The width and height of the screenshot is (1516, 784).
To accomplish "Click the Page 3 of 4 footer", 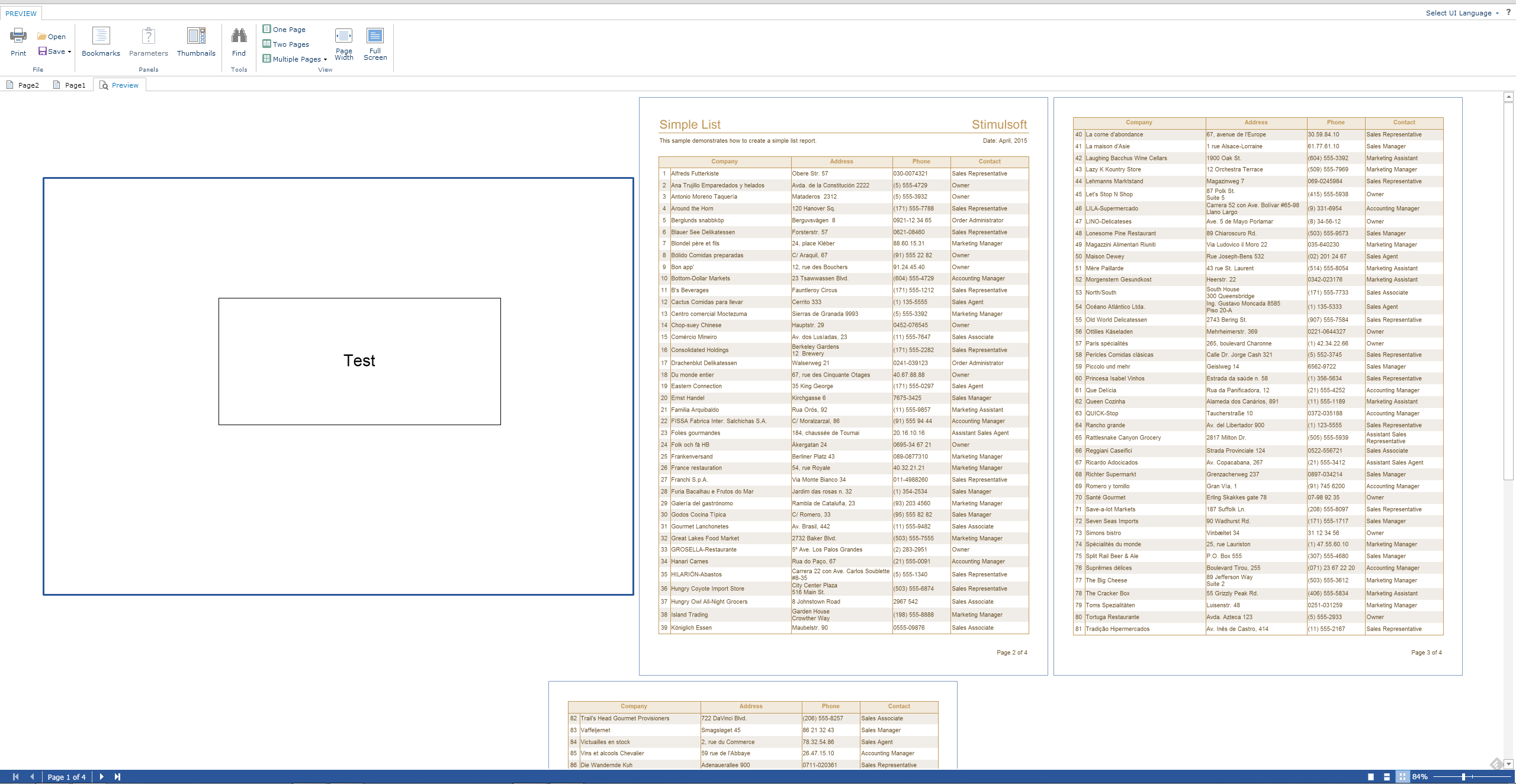I will (1426, 653).
